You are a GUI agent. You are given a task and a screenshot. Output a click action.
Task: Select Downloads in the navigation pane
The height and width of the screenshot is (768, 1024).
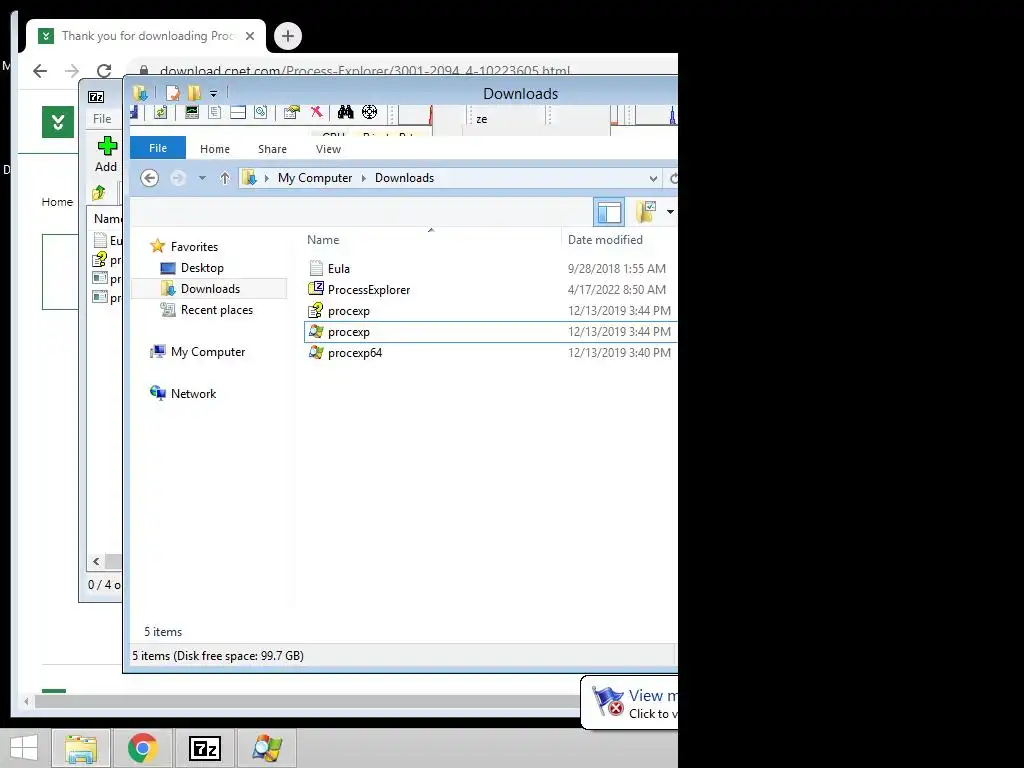point(210,289)
